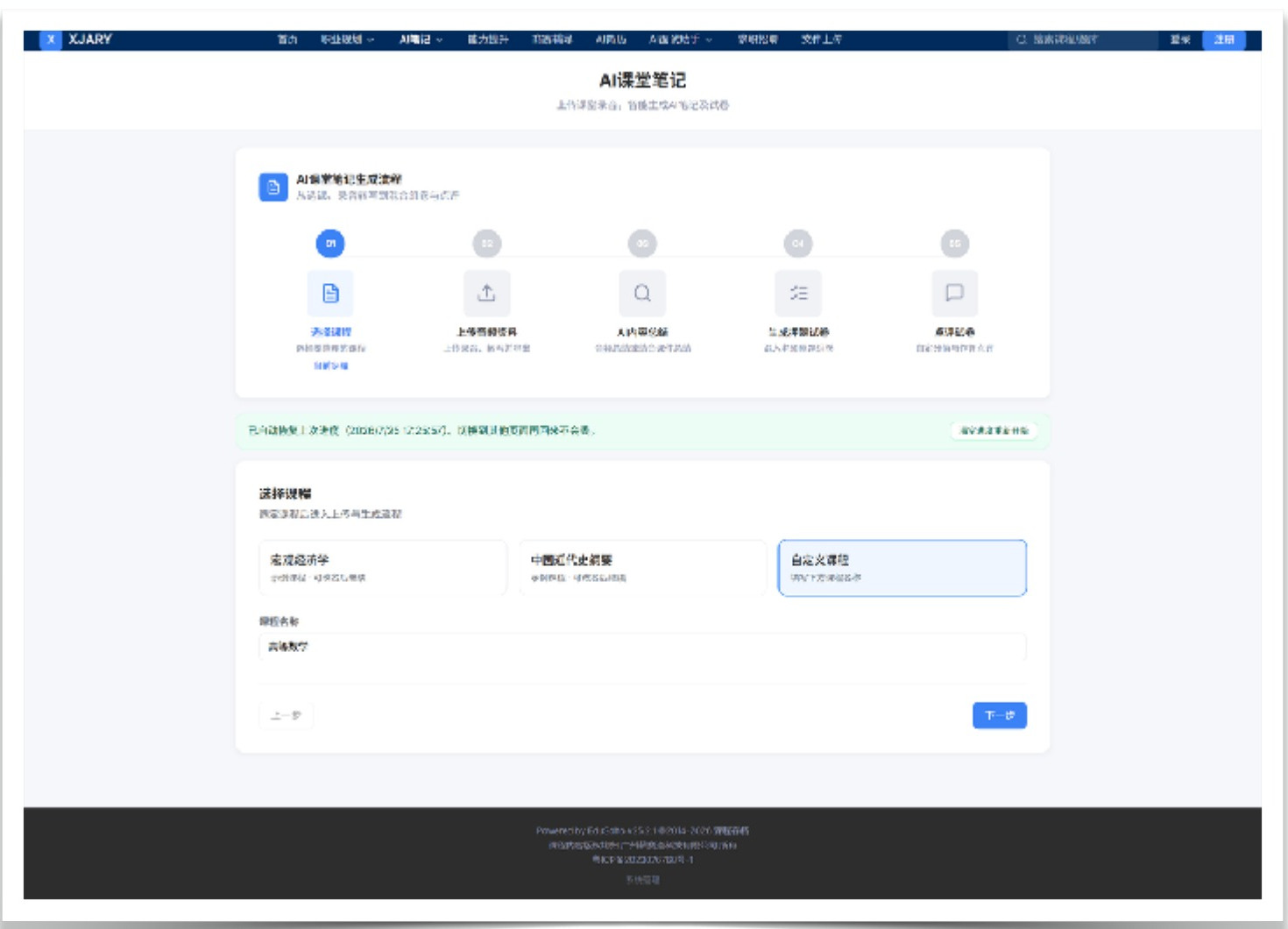Image resolution: width=1288 pixels, height=929 pixels.
Task: Click the chat bubble icon for step 05
Action: point(954,294)
